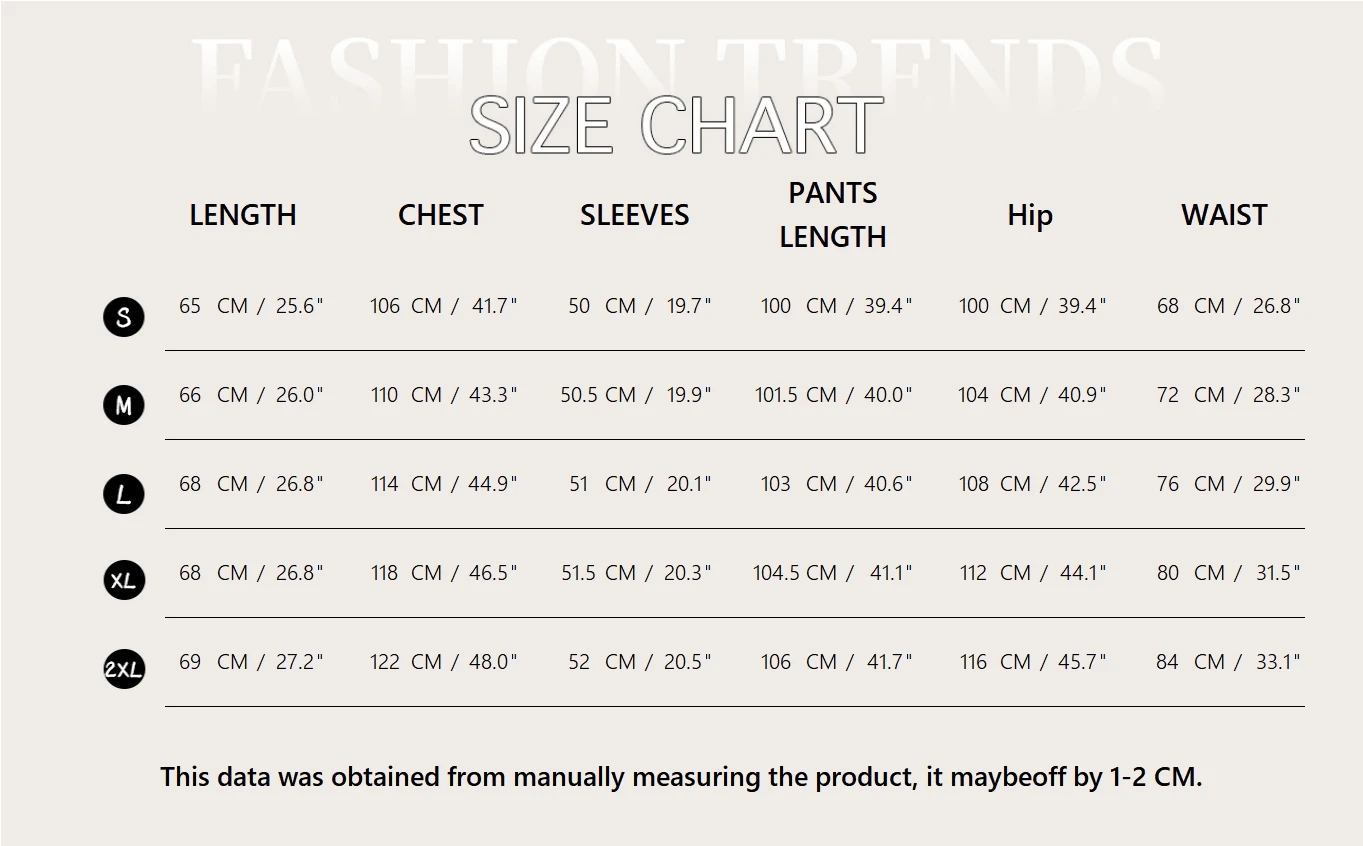Select the Hip column header
1363x846 pixels.
coord(1029,215)
